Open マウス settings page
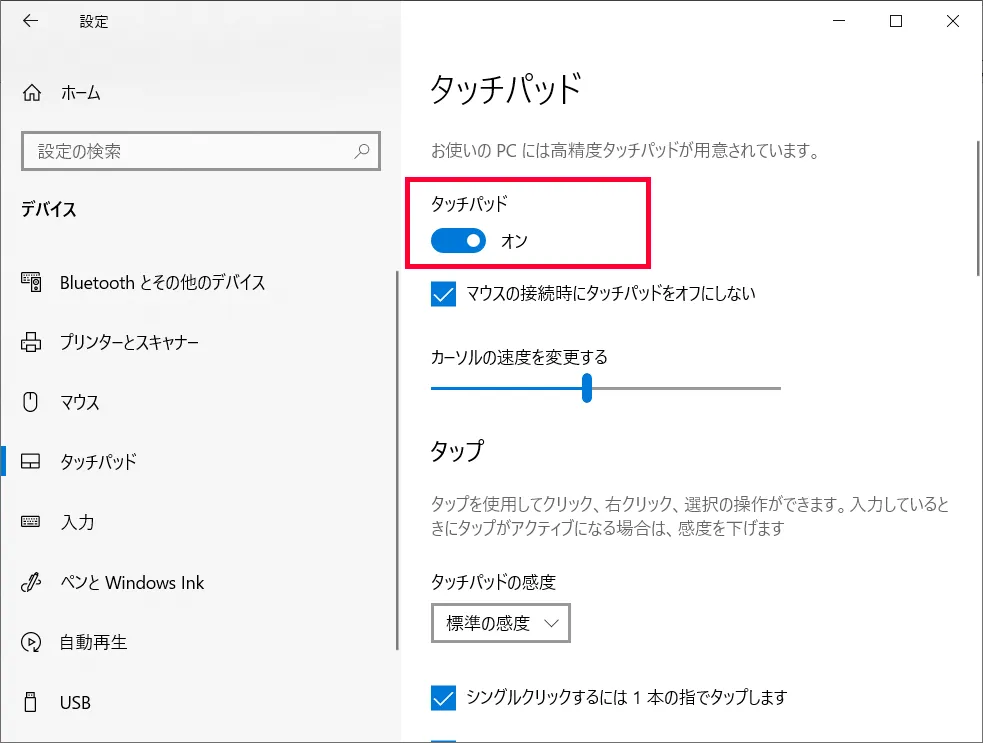Viewport: 983px width, 743px height. pyautogui.click(x=80, y=402)
